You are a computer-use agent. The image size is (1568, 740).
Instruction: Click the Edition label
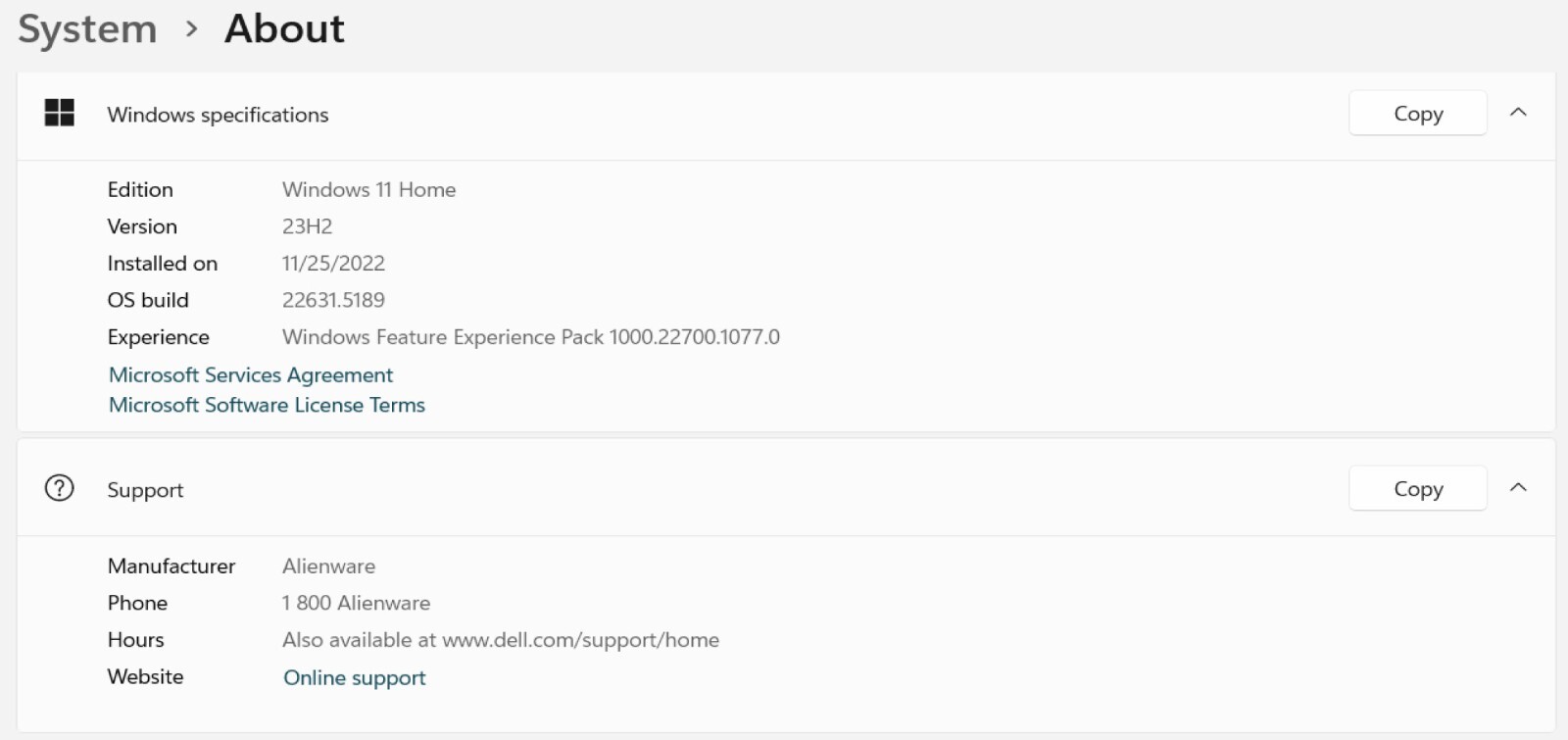point(140,190)
